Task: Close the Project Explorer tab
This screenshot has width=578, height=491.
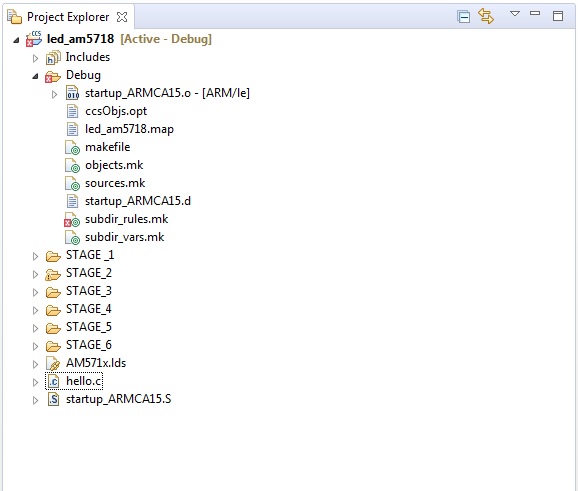Action: pos(122,17)
